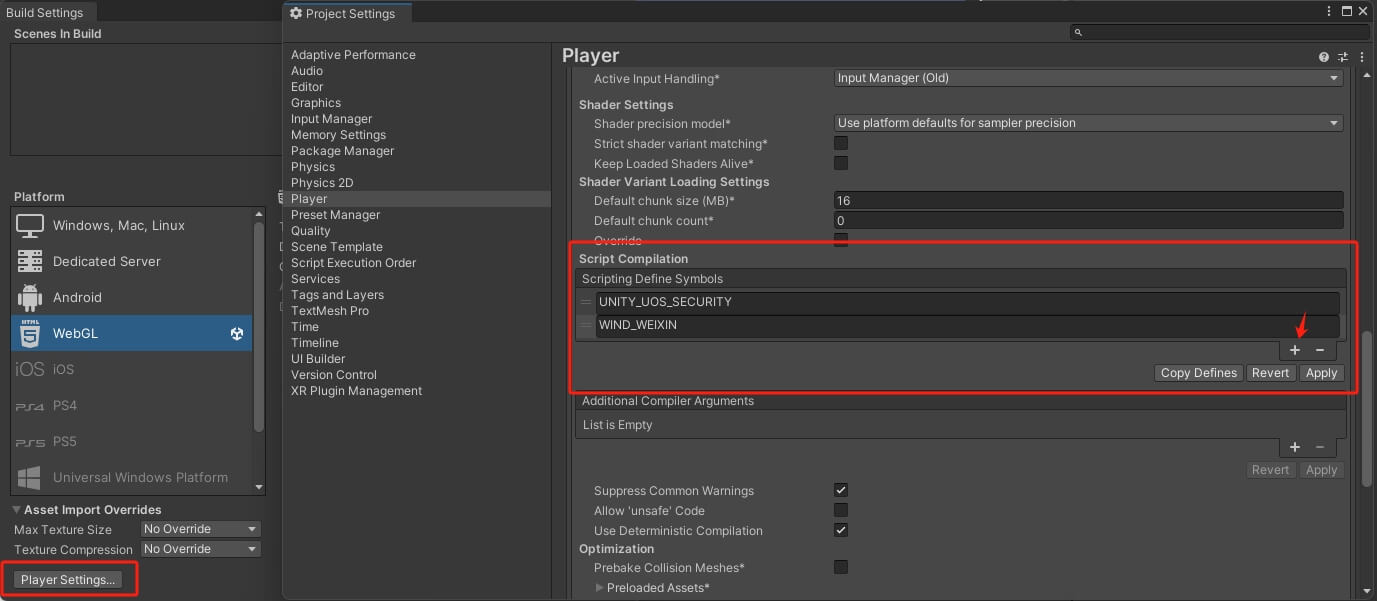Select the Android platform icon
Image resolution: width=1377 pixels, height=601 pixels.
pyautogui.click(x=30, y=298)
